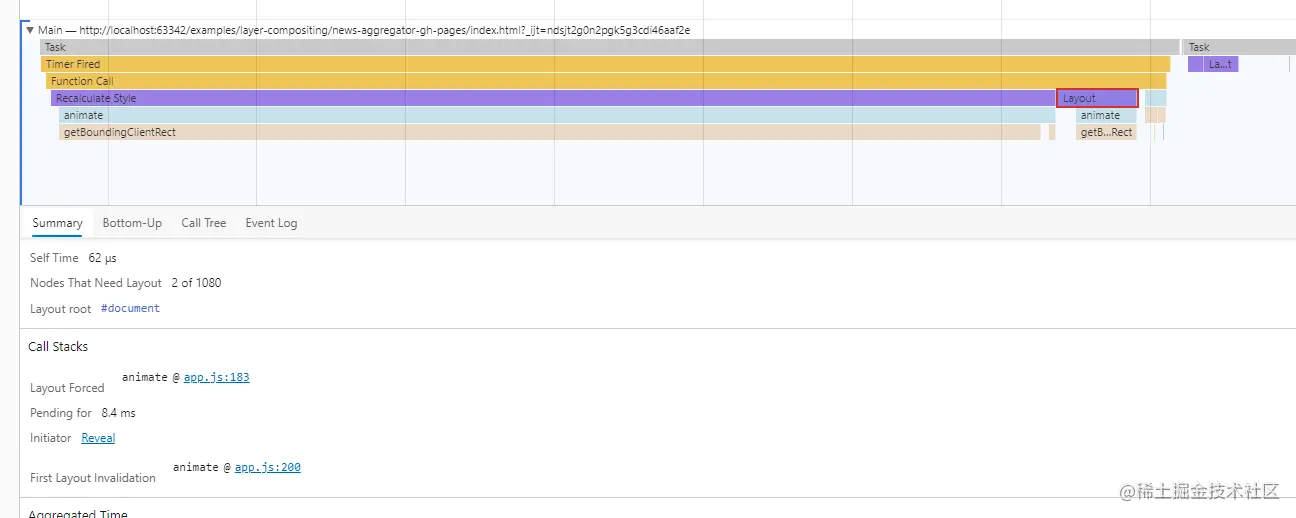Image resolution: width=1296 pixels, height=518 pixels.
Task: Select the Function Call event bar
Action: (606, 81)
